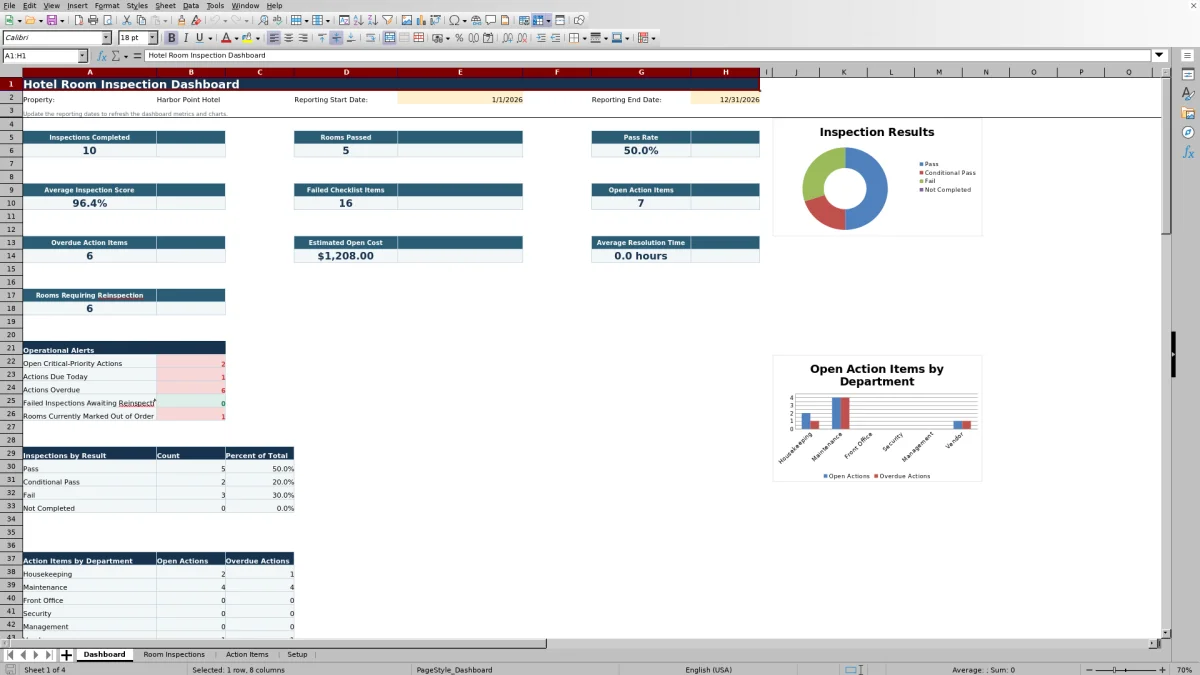Open the Tools menu
1200x675 pixels.
tap(215, 6)
